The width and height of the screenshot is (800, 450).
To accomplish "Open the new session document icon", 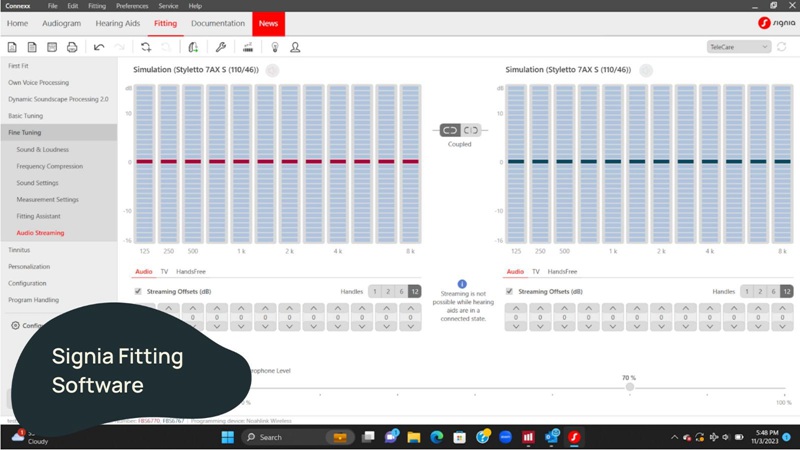I will pyautogui.click(x=12, y=47).
